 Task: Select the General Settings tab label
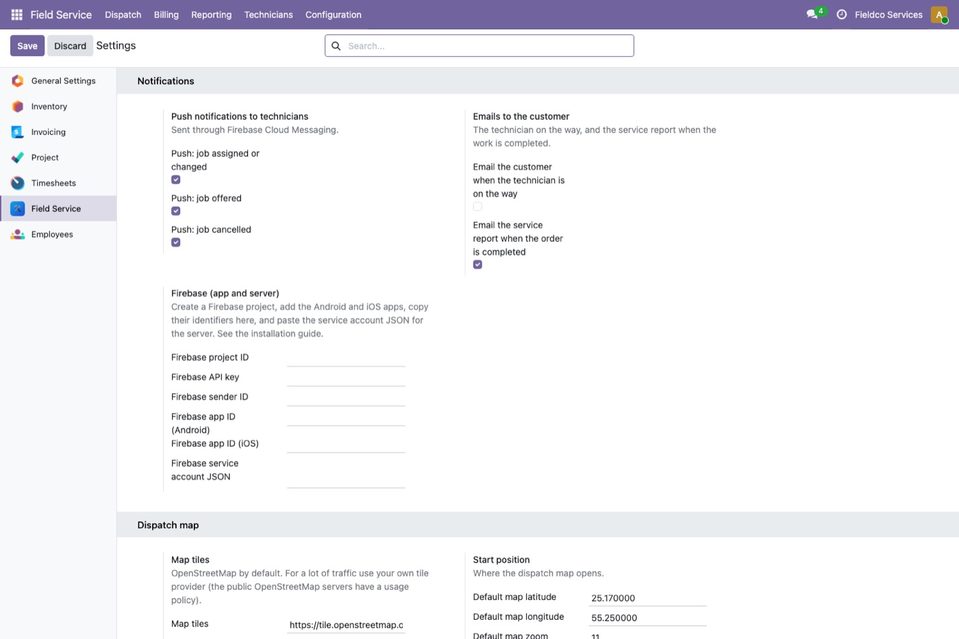64,81
